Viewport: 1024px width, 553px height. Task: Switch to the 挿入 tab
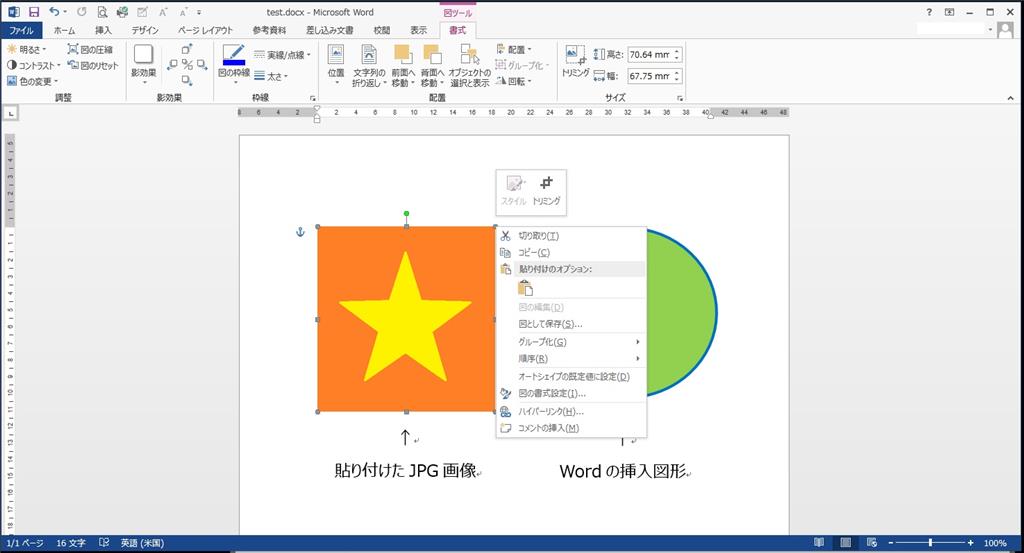[x=103, y=30]
